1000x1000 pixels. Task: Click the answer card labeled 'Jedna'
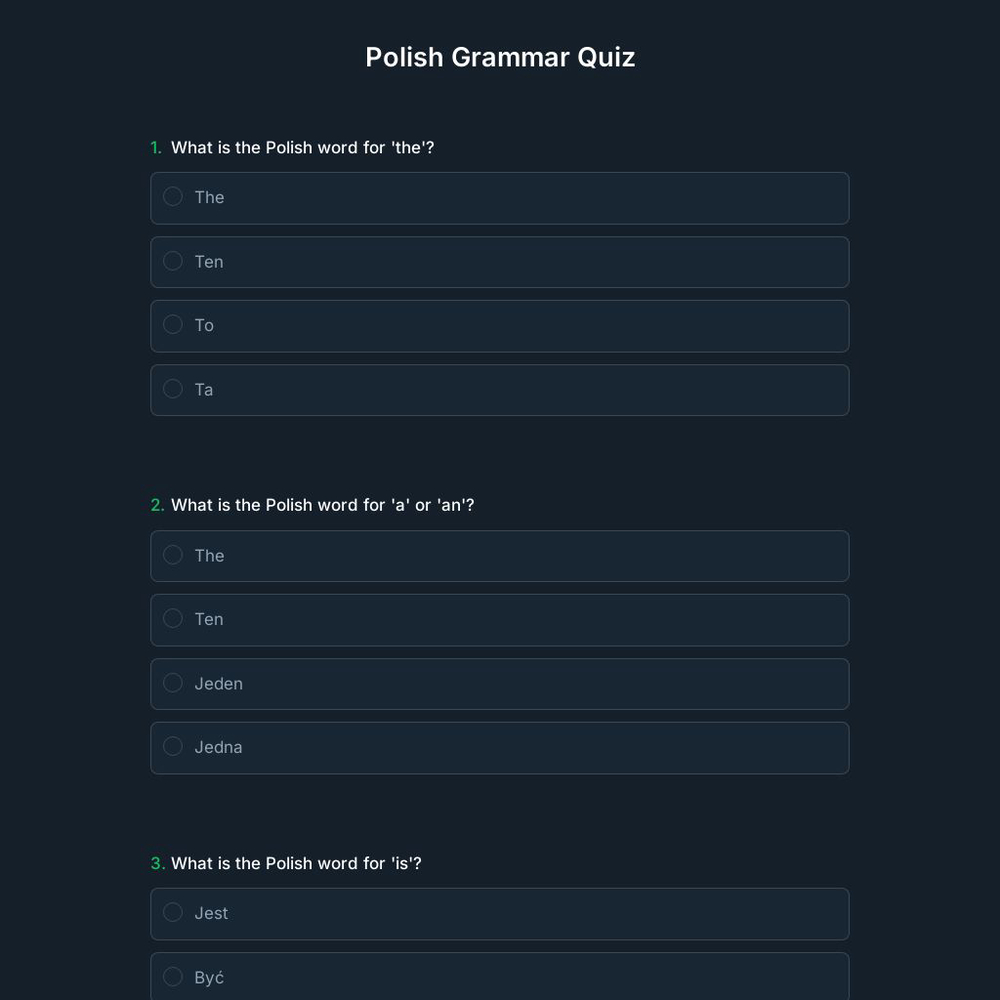click(500, 747)
